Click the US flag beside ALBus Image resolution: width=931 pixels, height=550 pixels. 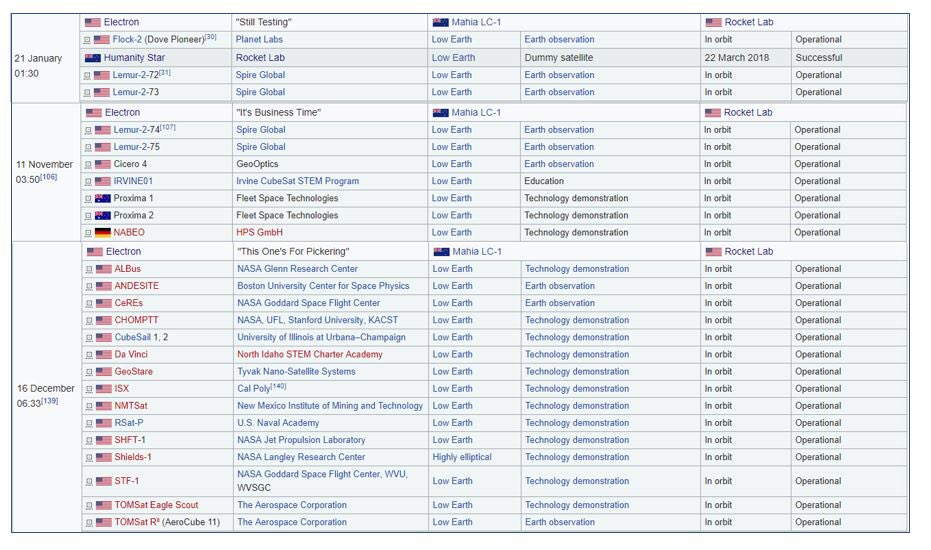click(x=104, y=270)
